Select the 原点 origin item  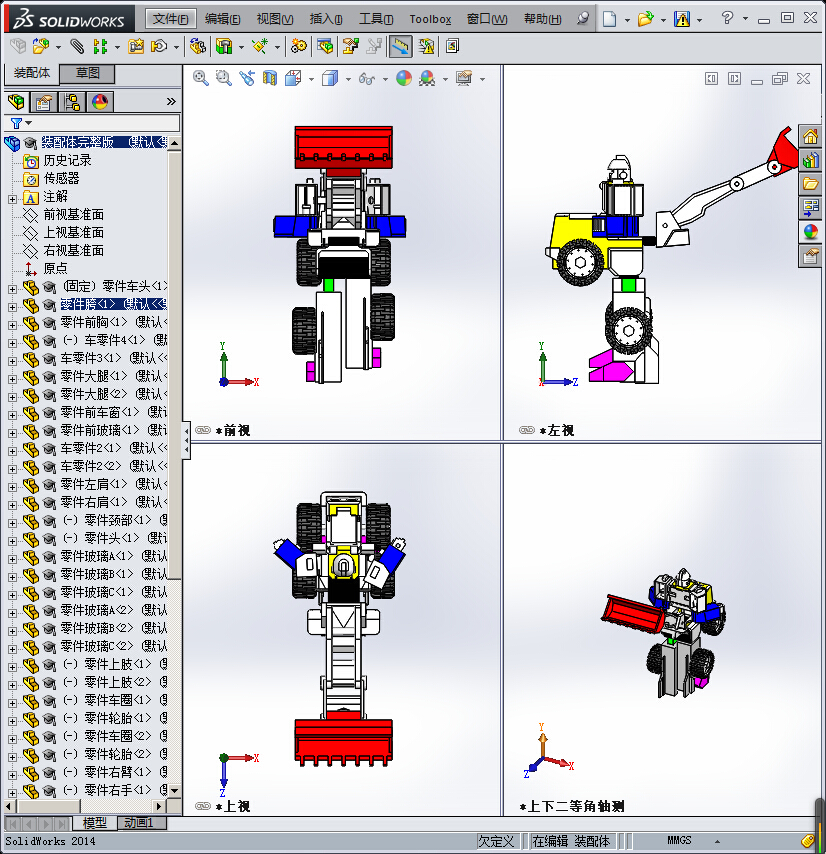point(56,268)
